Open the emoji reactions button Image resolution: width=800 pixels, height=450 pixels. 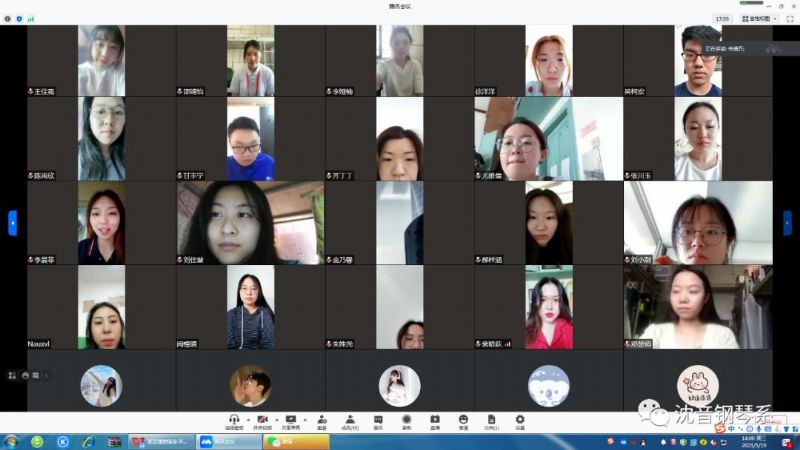point(463,420)
